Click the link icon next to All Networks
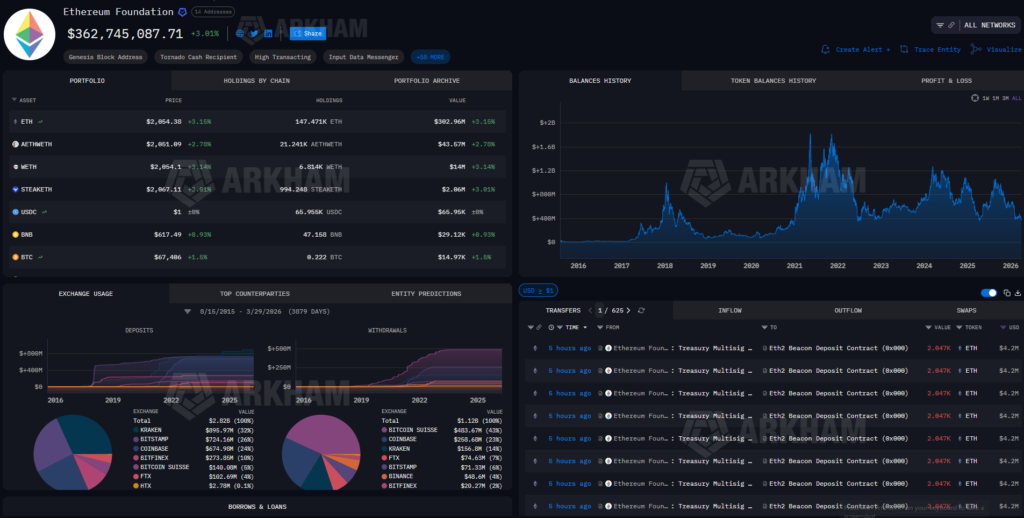Screen dimensions: 1024x518 [x=951, y=25]
